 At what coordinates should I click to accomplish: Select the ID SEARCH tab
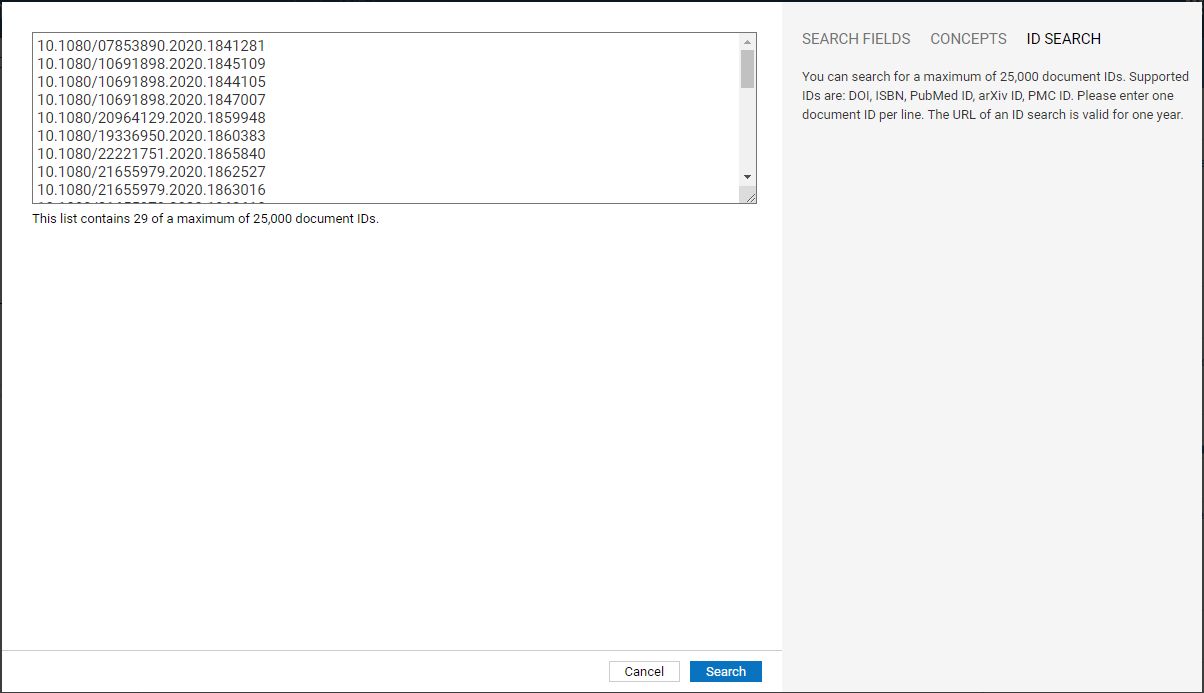click(x=1063, y=39)
